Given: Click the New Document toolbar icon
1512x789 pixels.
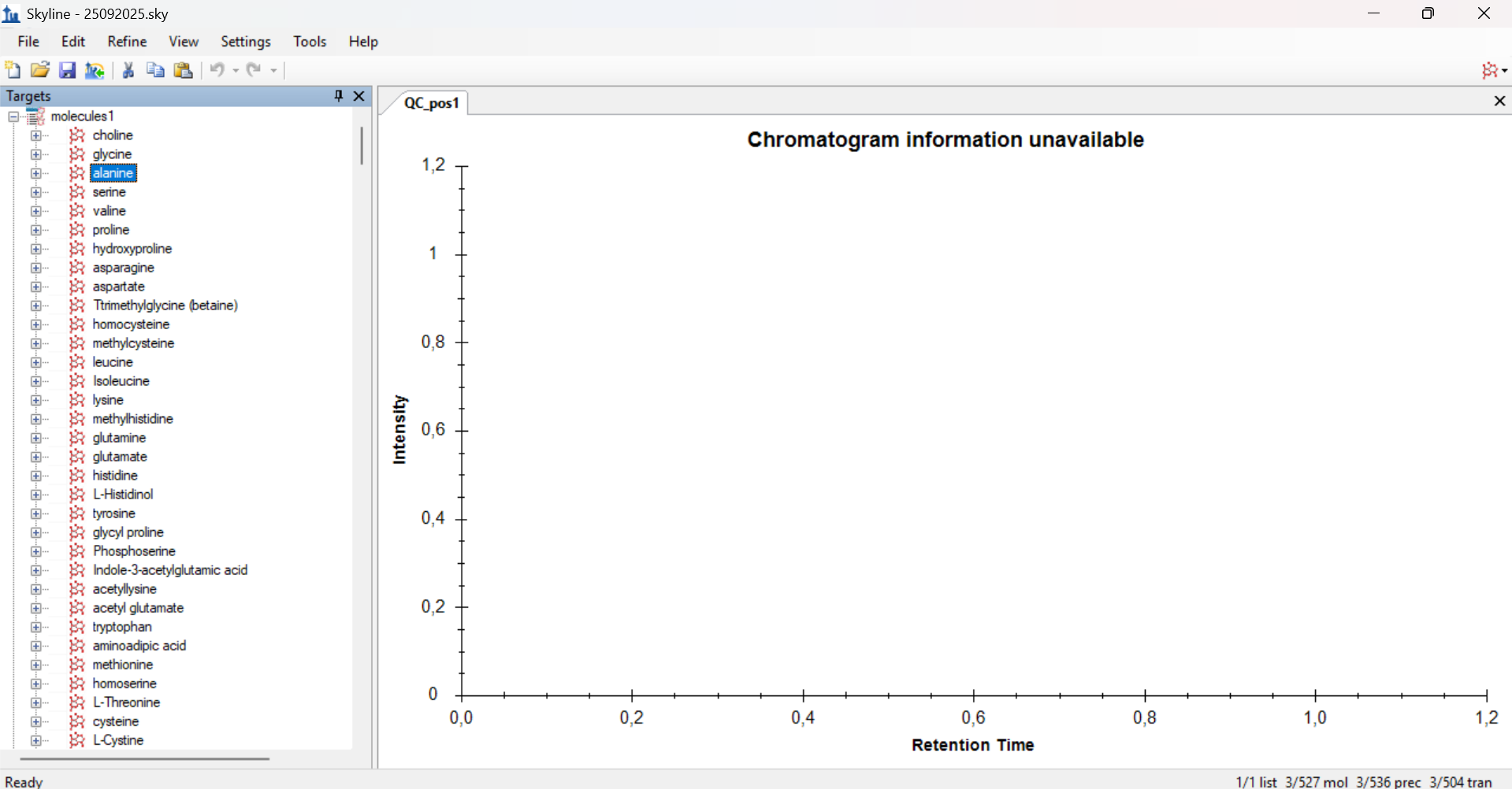Looking at the screenshot, I should (13, 70).
